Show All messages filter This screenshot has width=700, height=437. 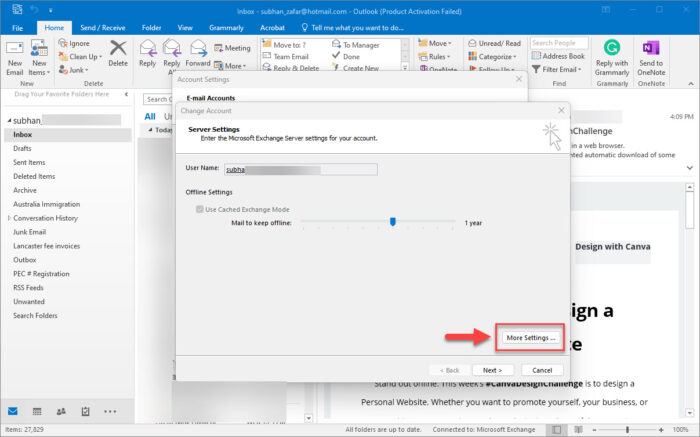pyautogui.click(x=150, y=117)
